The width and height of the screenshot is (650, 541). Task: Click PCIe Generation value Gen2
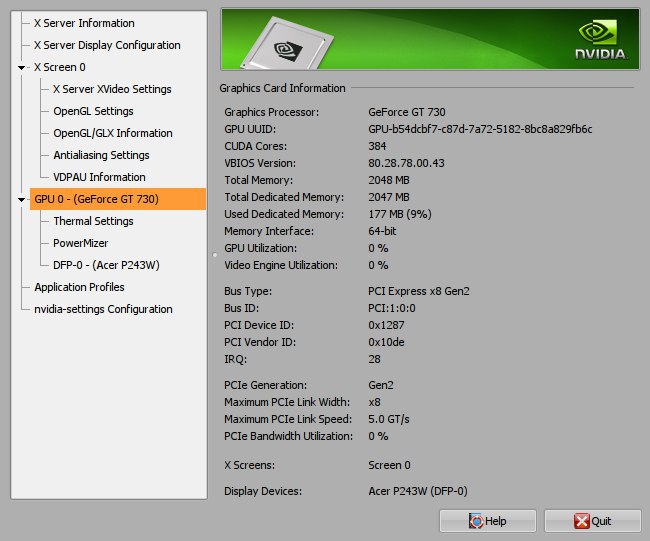click(x=381, y=385)
